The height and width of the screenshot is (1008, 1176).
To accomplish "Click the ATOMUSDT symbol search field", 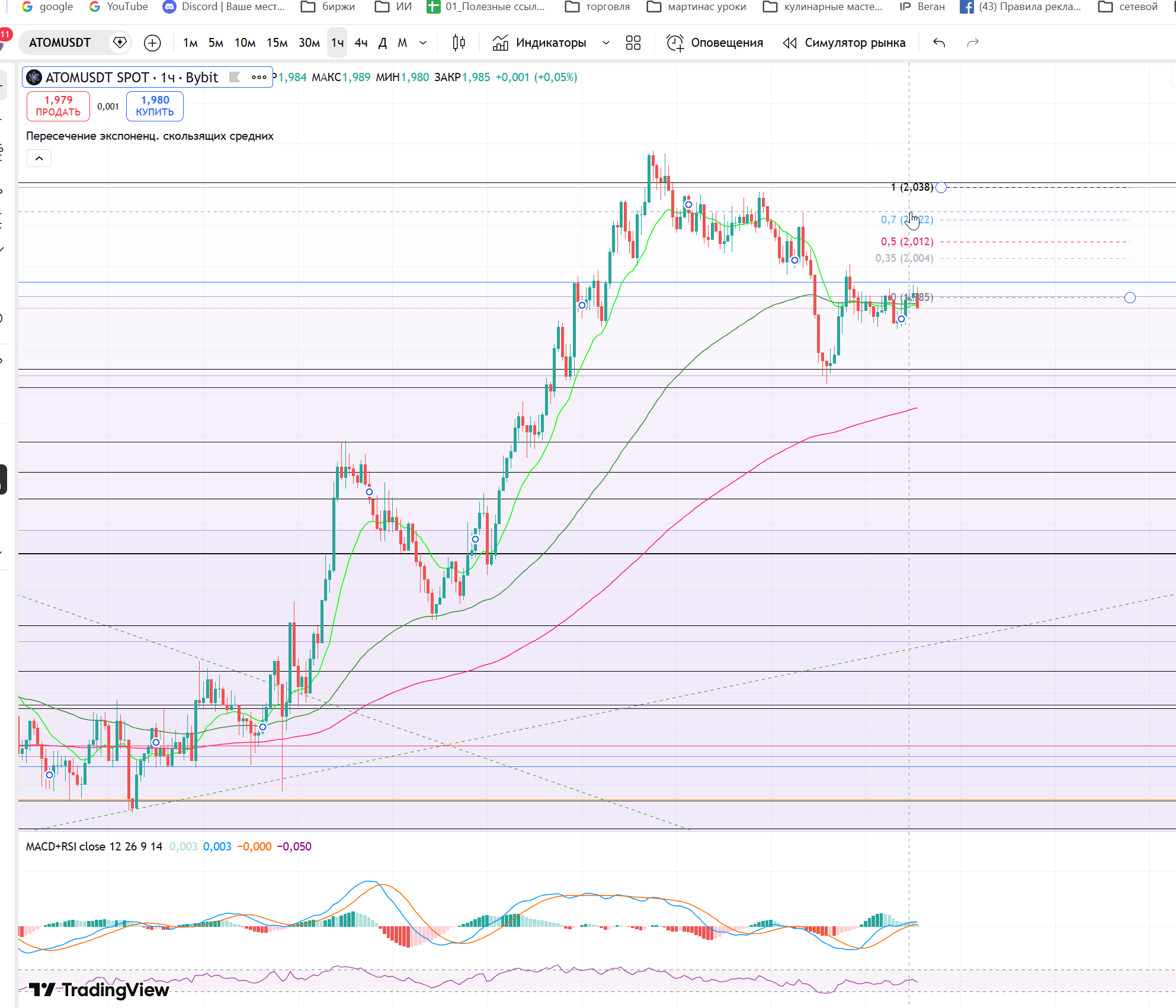I will point(60,43).
